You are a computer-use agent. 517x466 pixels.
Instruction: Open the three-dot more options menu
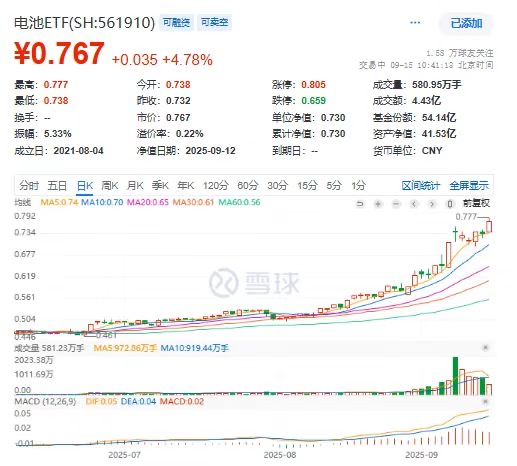[x=415, y=23]
